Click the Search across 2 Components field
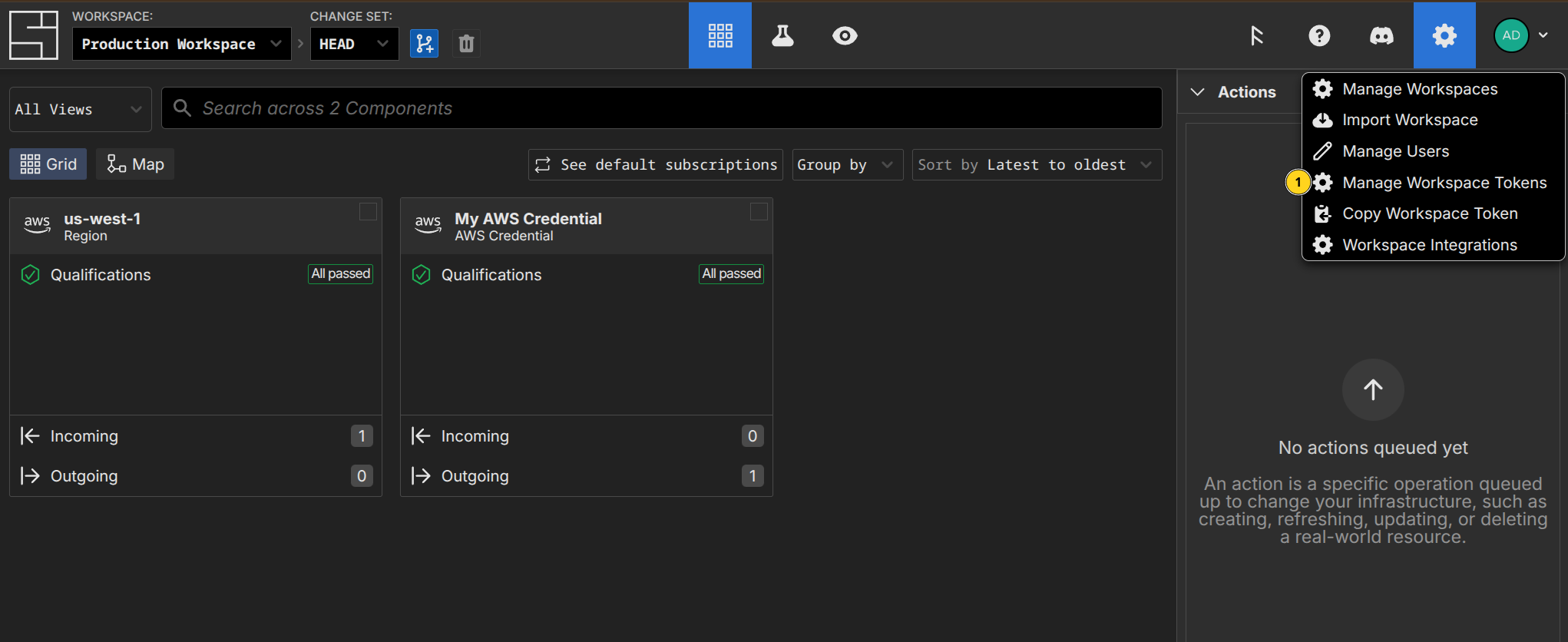The width and height of the screenshot is (1568, 642). pyautogui.click(x=660, y=108)
